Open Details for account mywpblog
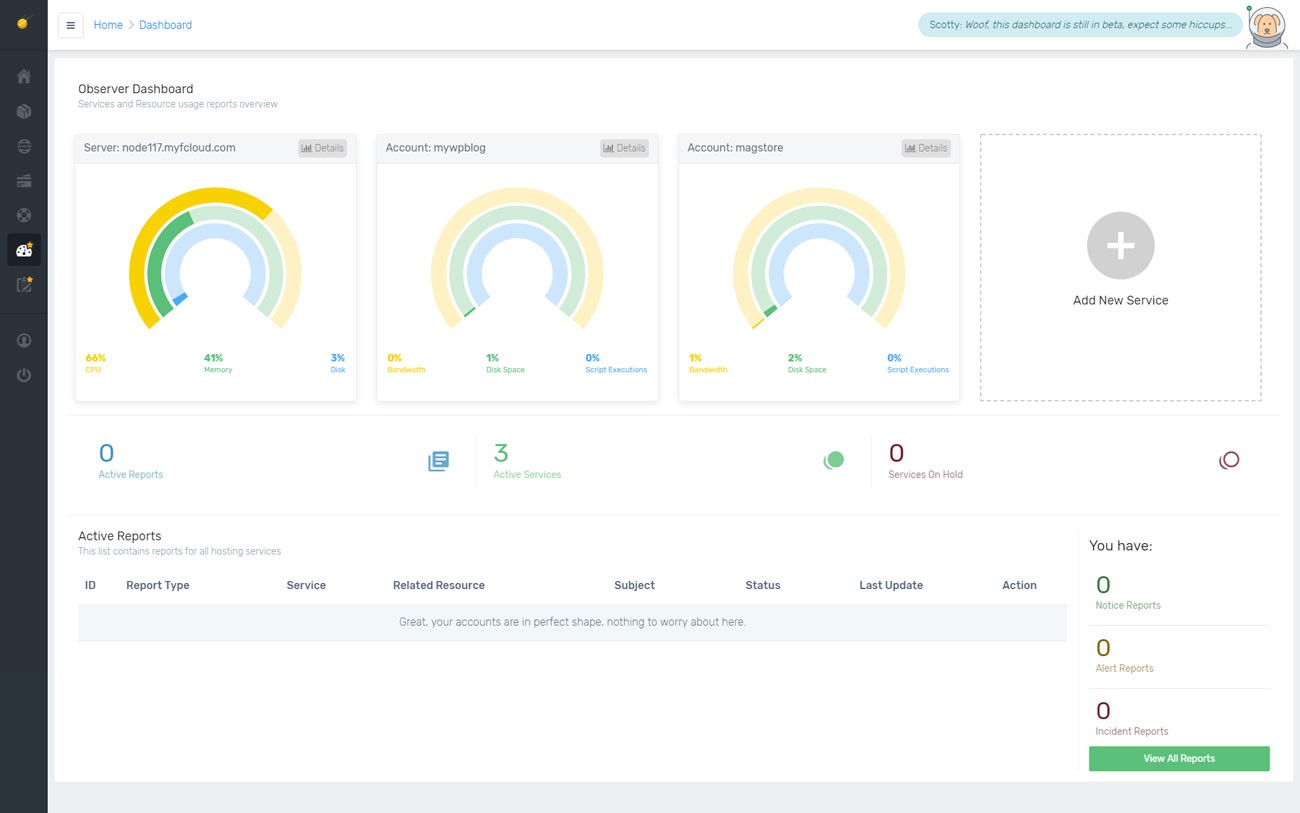1300x813 pixels. point(625,148)
